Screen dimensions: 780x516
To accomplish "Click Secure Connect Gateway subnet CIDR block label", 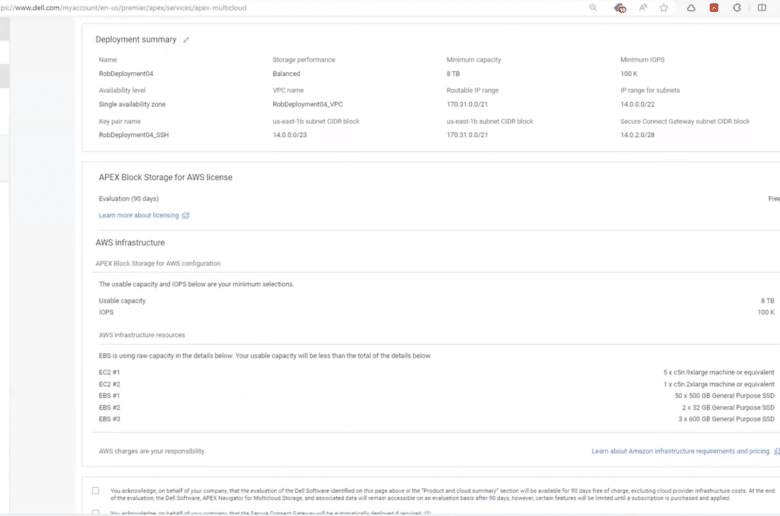I will (684, 121).
